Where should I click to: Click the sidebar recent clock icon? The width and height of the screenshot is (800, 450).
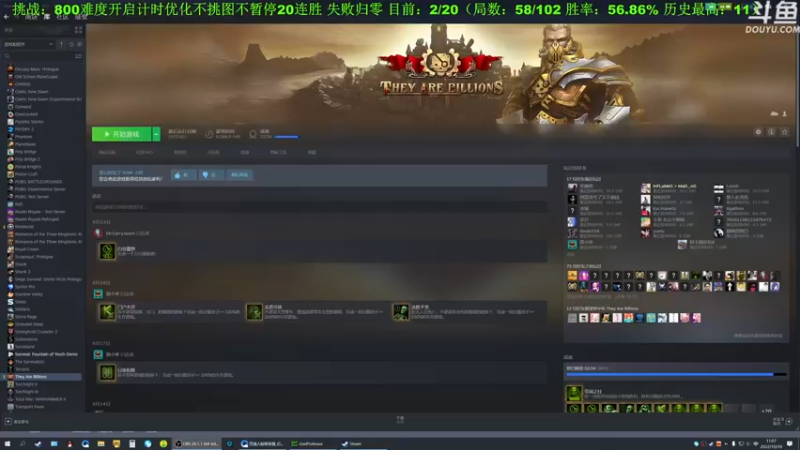[x=71, y=44]
